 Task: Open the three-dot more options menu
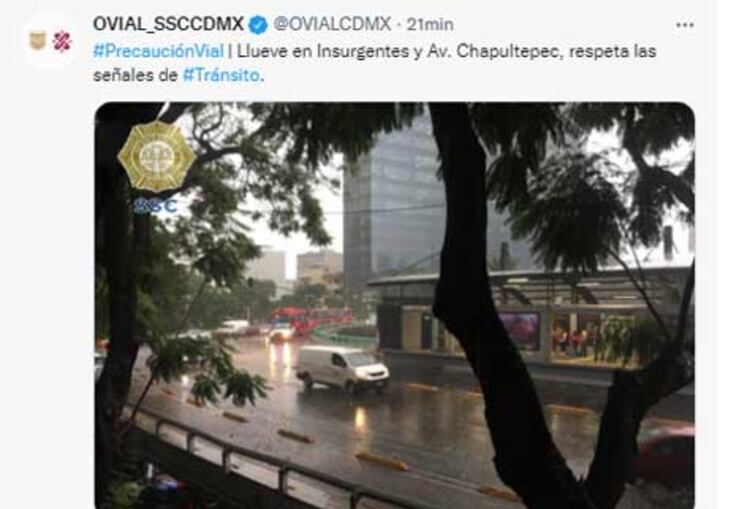(x=684, y=25)
